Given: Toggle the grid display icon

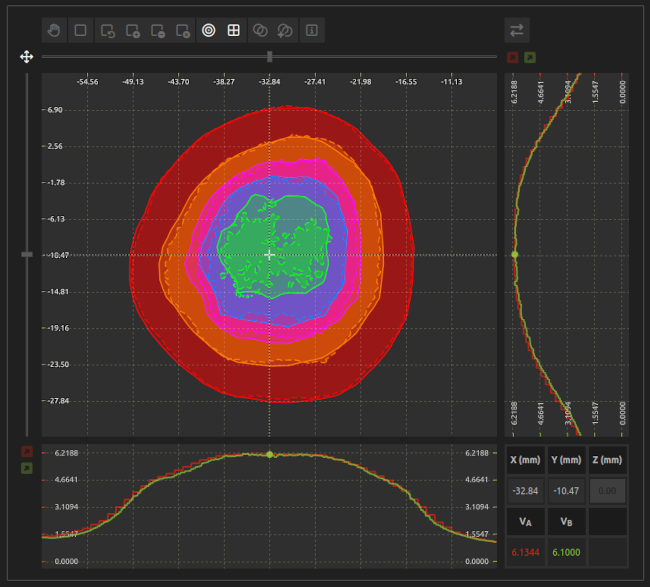Looking at the screenshot, I should [234, 30].
